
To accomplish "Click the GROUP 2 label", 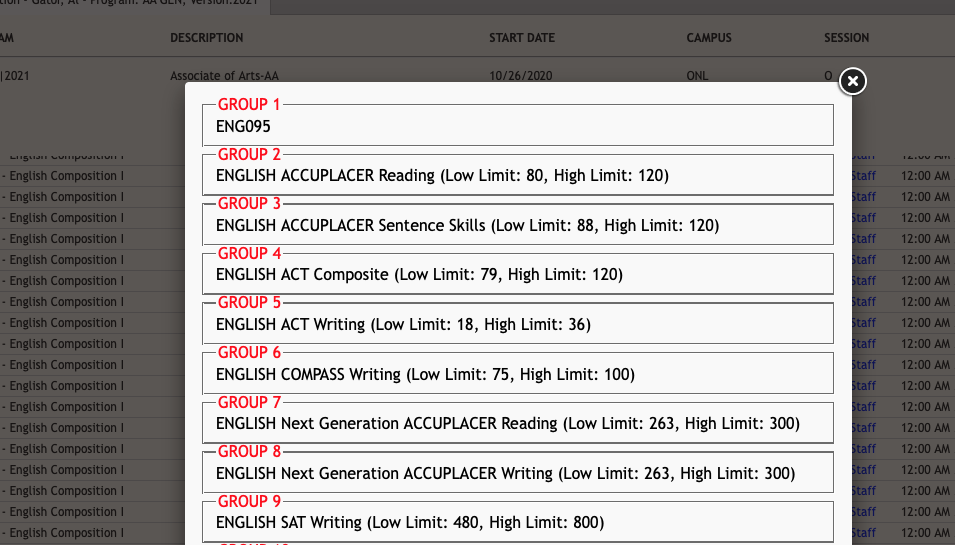I will pyautogui.click(x=249, y=155).
